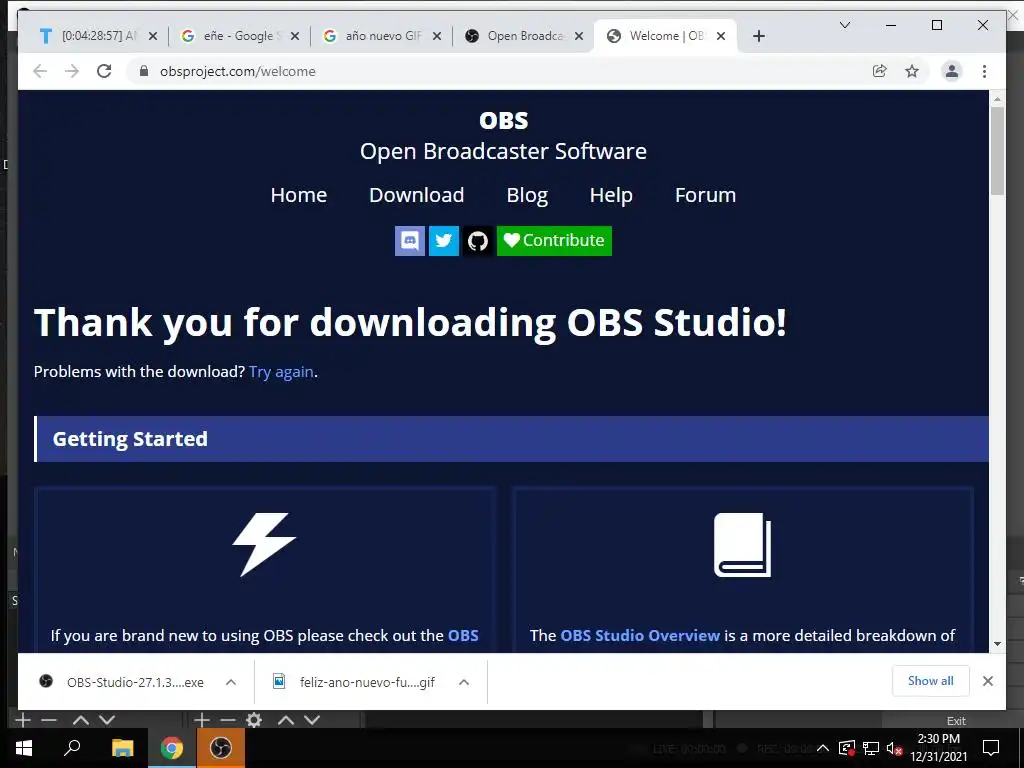The width and height of the screenshot is (1024, 768).
Task: Click the Getting Started heading
Action: click(x=130, y=439)
